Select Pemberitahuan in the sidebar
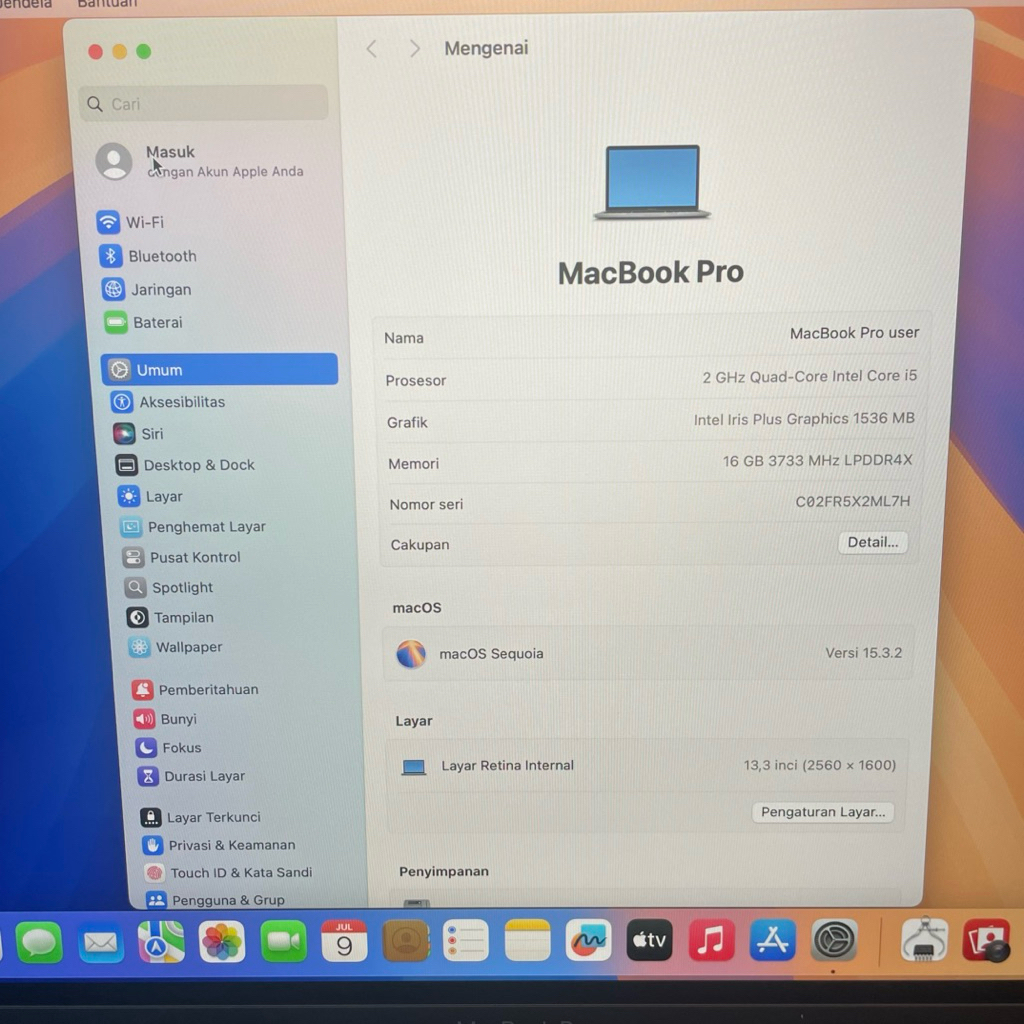This screenshot has height=1024, width=1024. 195,690
